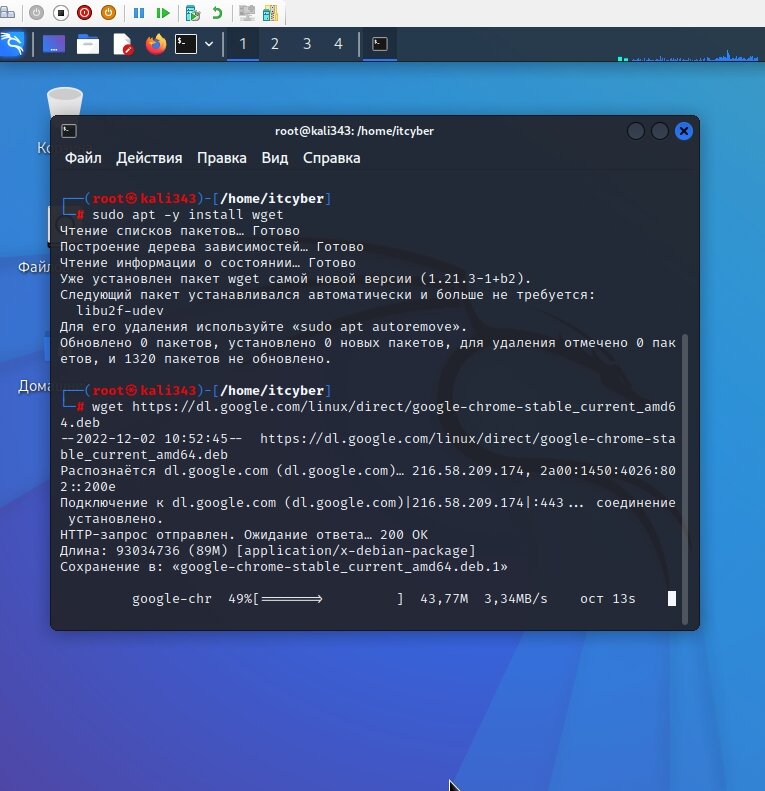765x791 pixels.
Task: Click the 'libu2f-udev' package name
Action: pos(120,310)
